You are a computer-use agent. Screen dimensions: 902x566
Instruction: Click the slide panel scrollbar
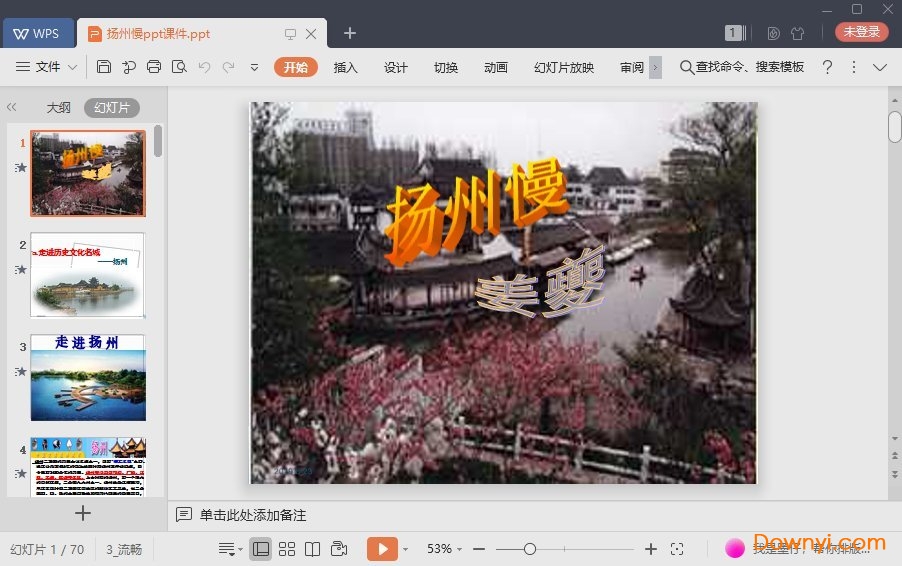pos(158,141)
